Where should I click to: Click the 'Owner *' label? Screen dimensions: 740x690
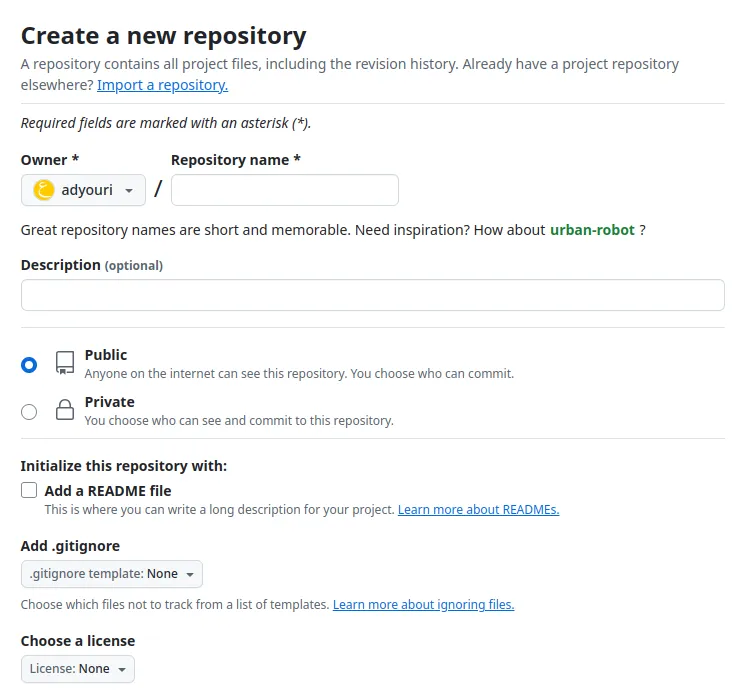click(x=50, y=160)
